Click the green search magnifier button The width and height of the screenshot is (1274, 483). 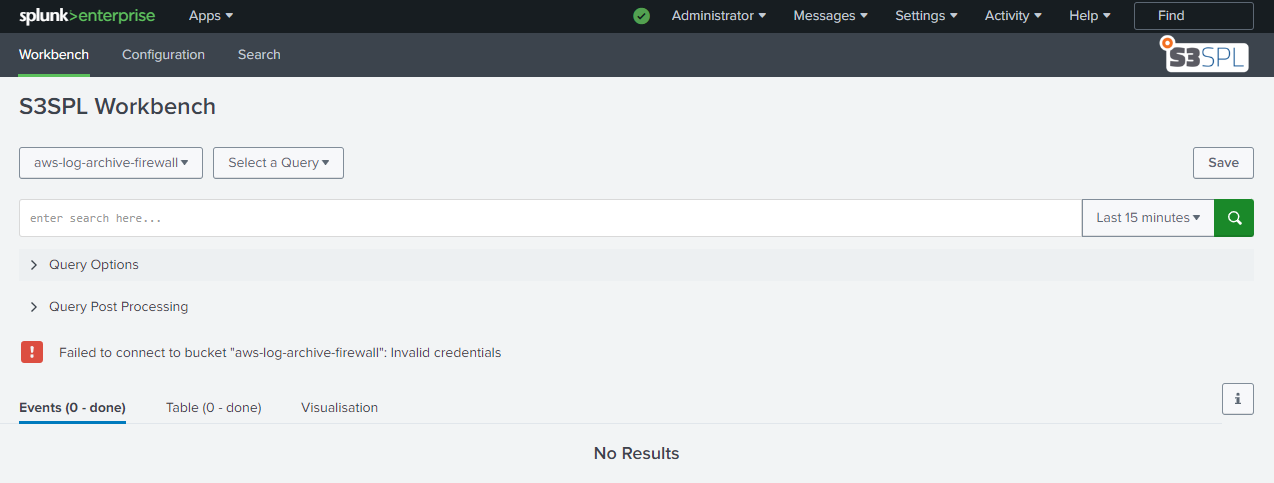tap(1233, 218)
